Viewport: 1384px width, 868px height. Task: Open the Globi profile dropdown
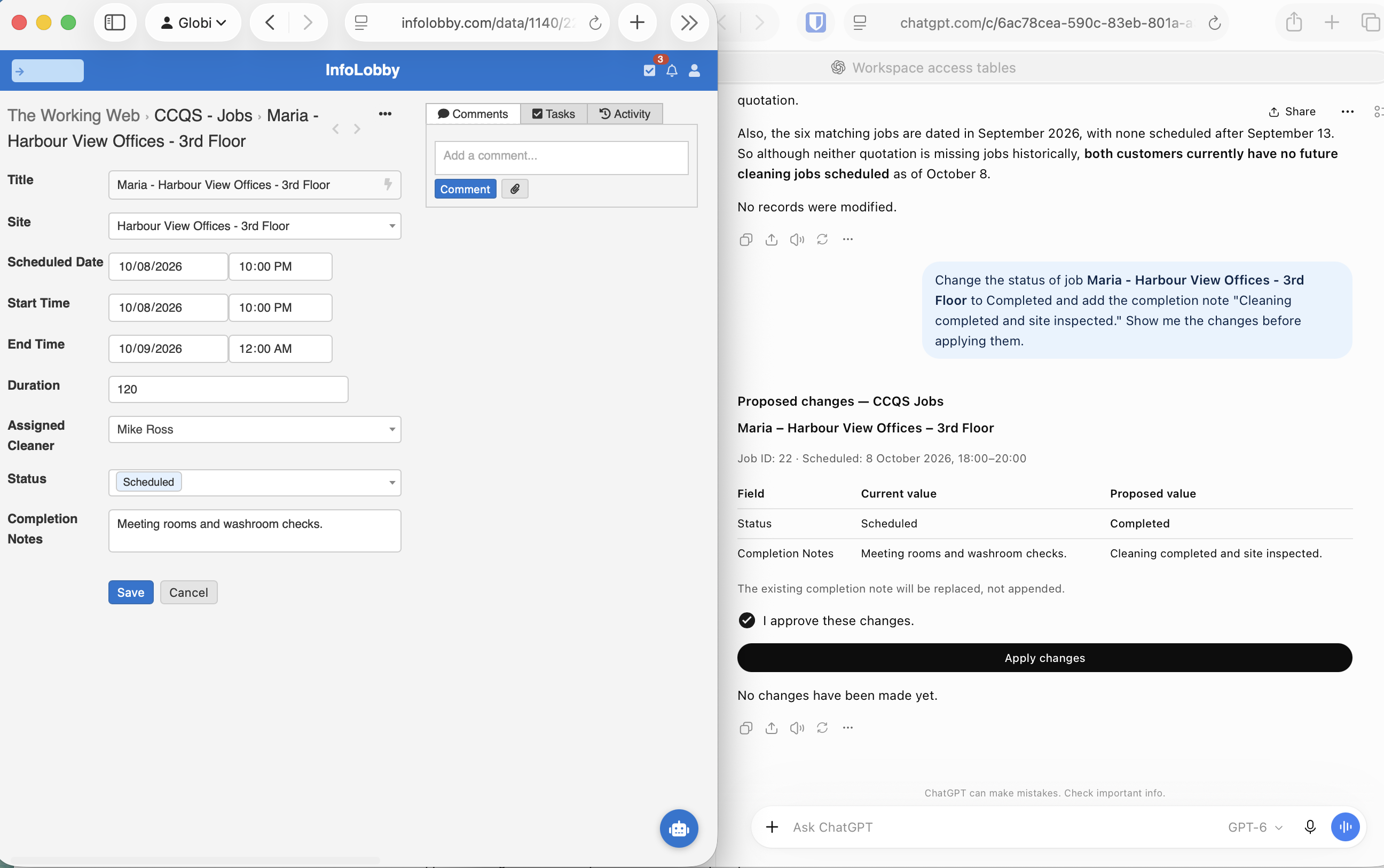(193, 22)
